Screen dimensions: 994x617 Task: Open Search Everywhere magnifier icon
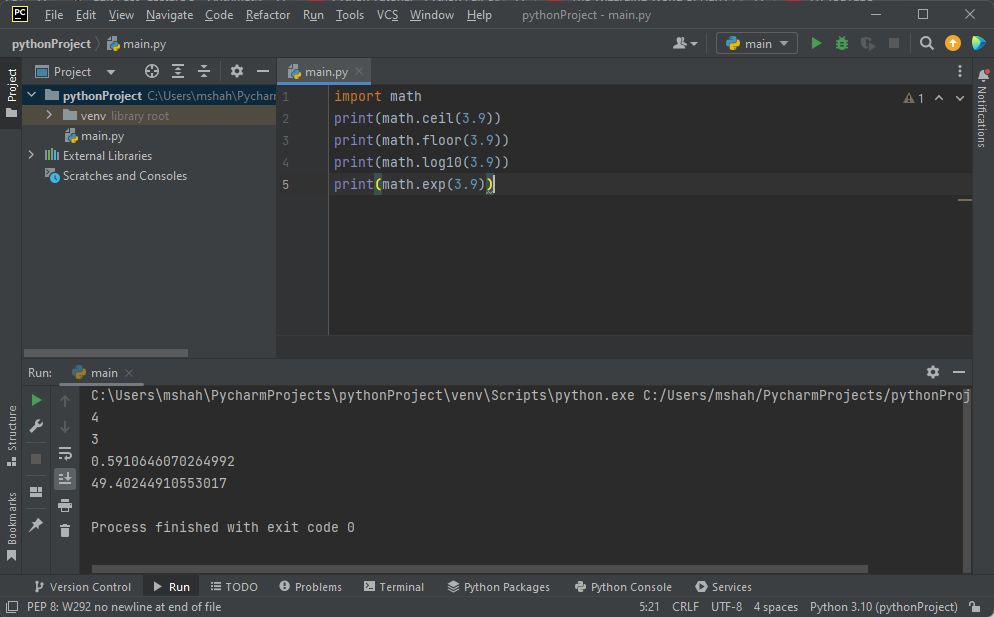pyautogui.click(x=927, y=43)
